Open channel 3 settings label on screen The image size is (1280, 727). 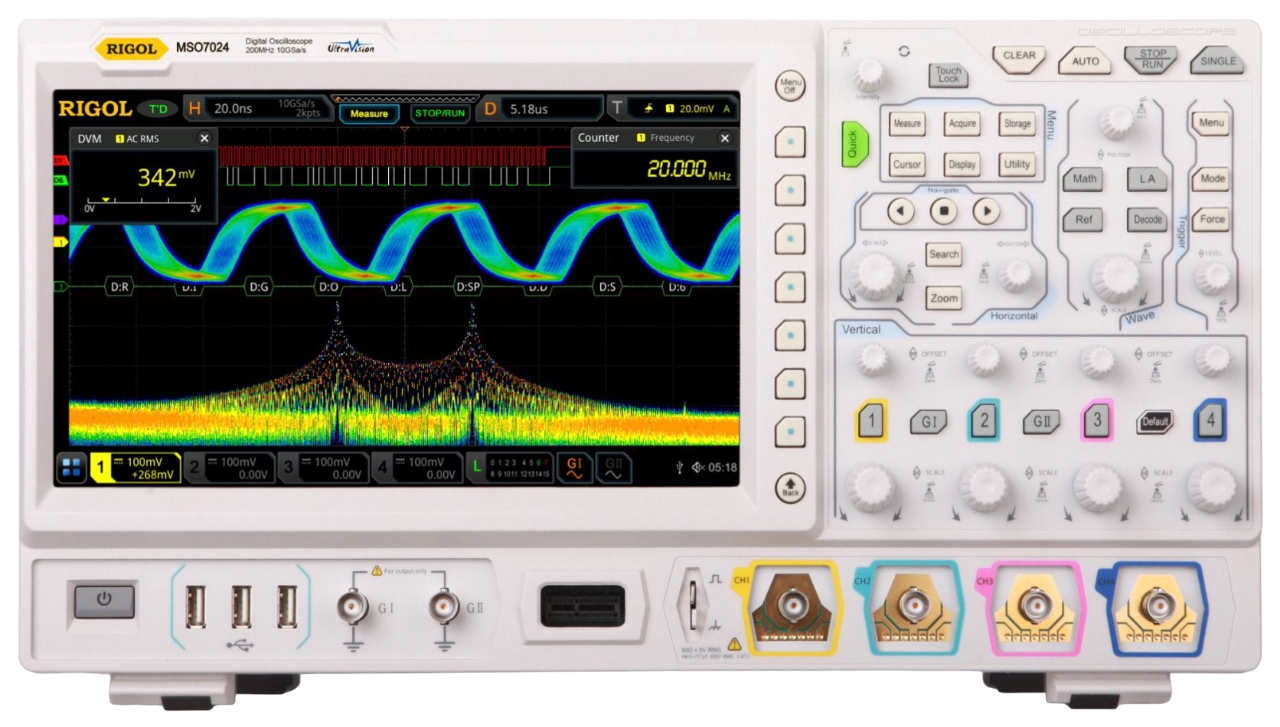(x=323, y=468)
